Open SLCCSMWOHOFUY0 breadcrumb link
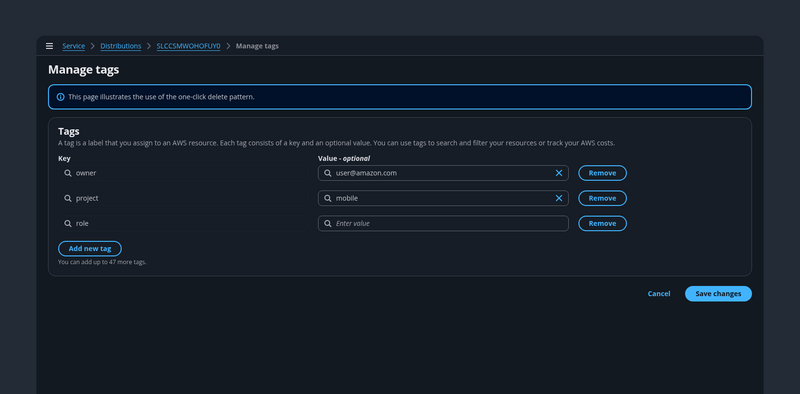The width and height of the screenshot is (800, 394). pyautogui.click(x=188, y=46)
